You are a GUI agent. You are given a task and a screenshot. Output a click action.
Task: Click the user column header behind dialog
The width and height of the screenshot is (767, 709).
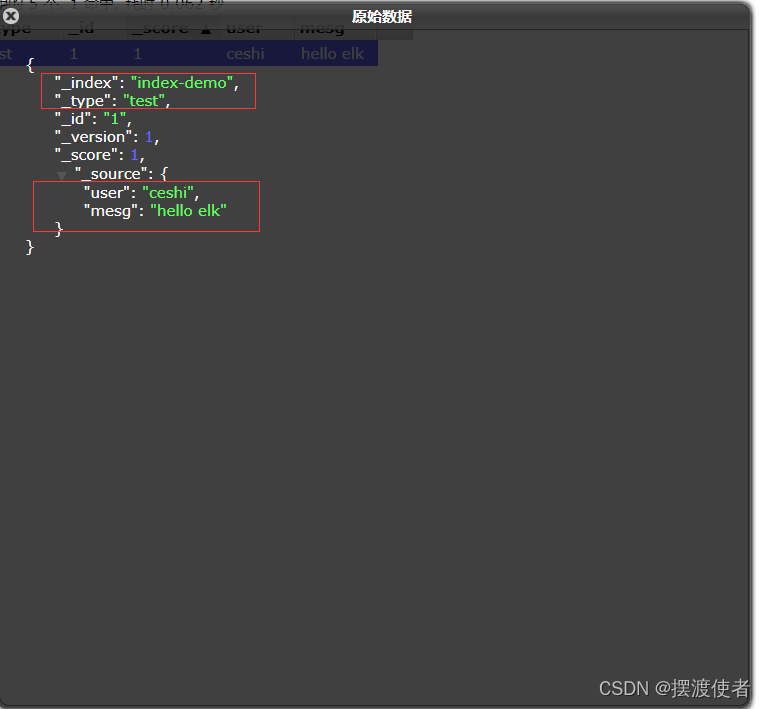coord(256,28)
